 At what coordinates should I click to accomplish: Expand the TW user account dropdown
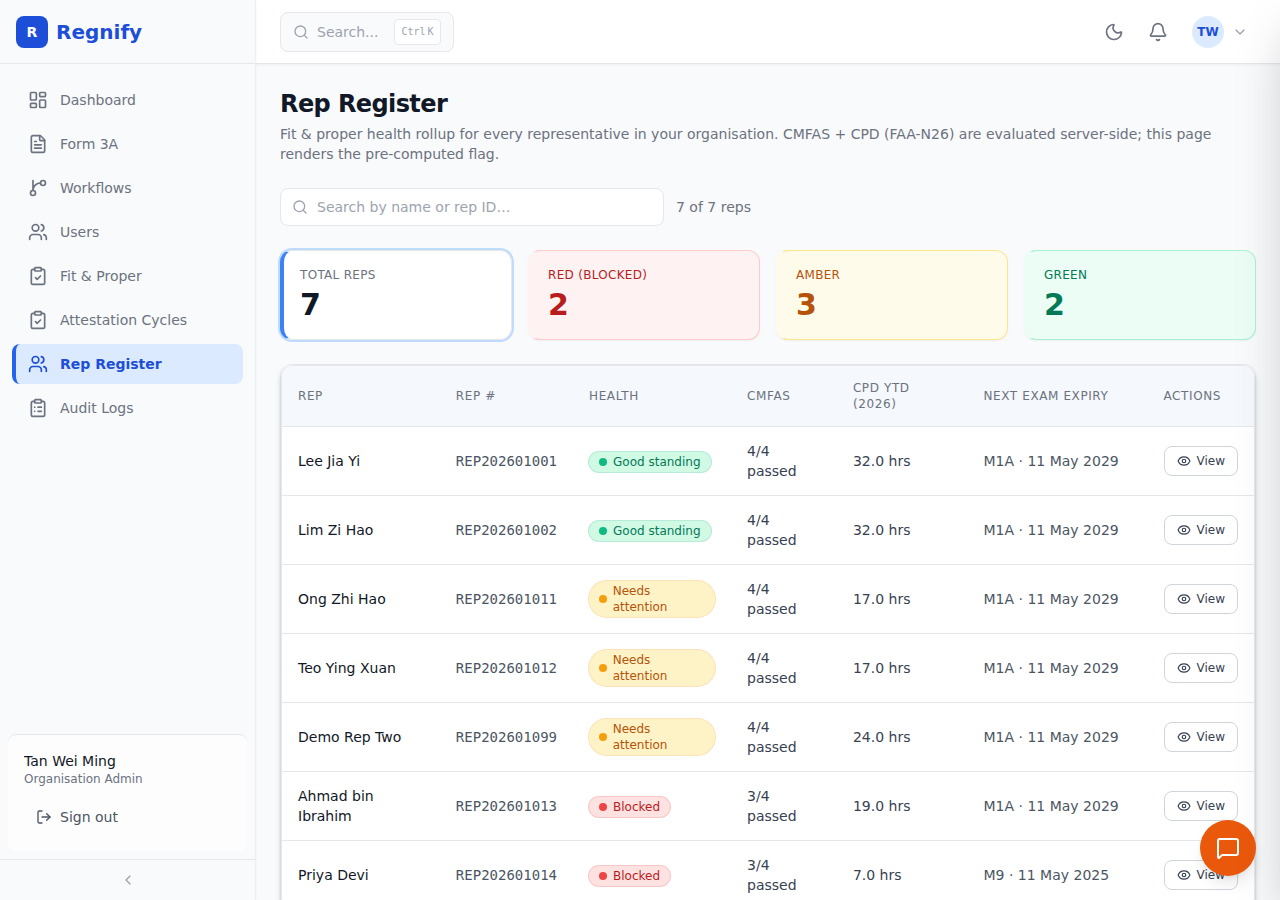point(1220,32)
